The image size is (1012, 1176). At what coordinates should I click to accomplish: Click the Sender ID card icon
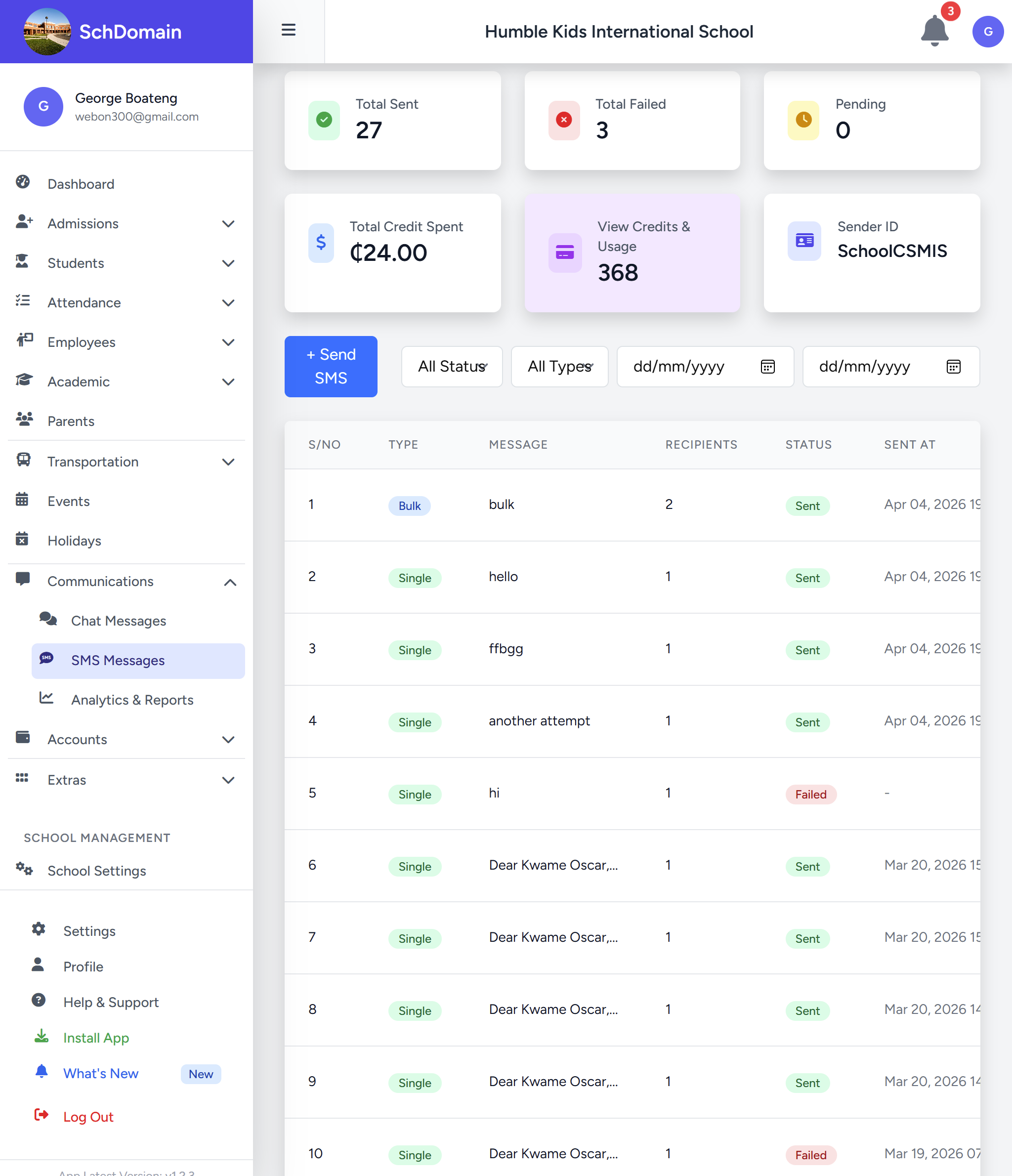point(804,241)
